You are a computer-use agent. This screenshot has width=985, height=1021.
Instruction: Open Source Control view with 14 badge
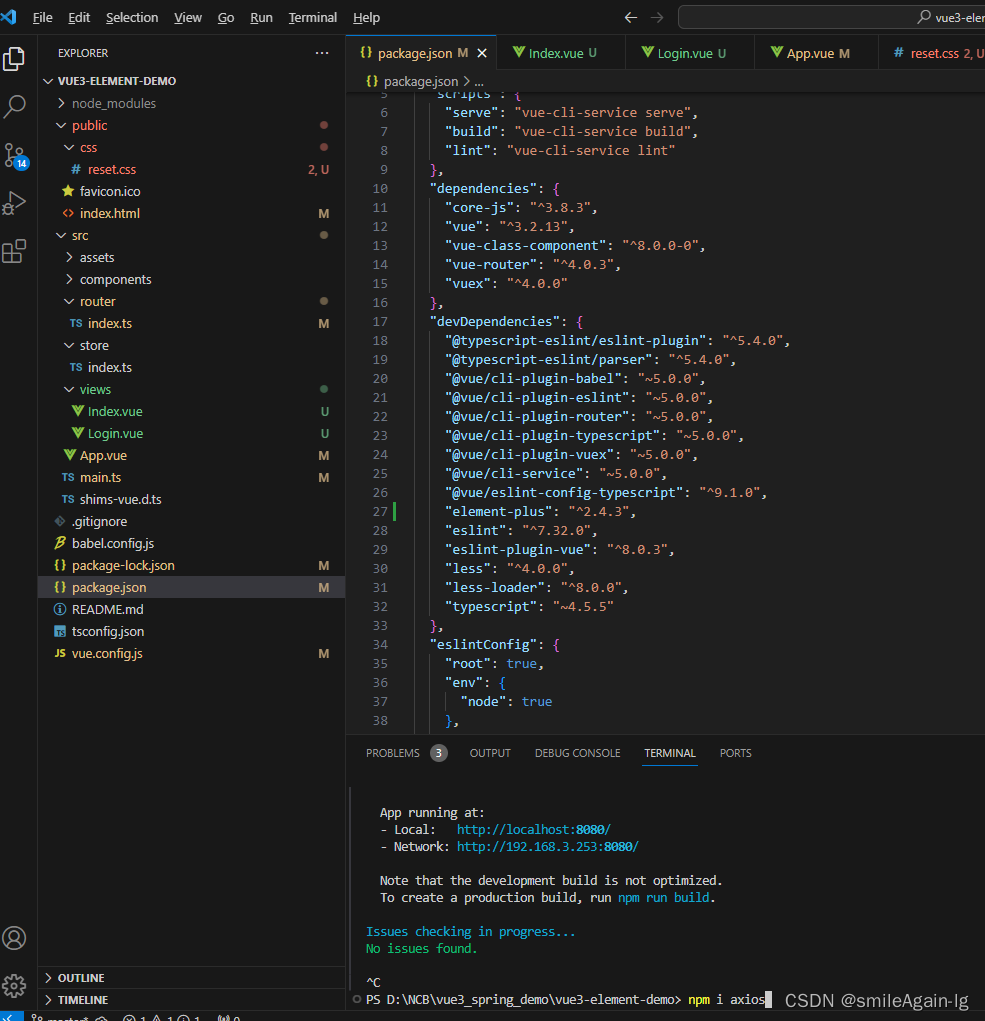click(x=15, y=155)
